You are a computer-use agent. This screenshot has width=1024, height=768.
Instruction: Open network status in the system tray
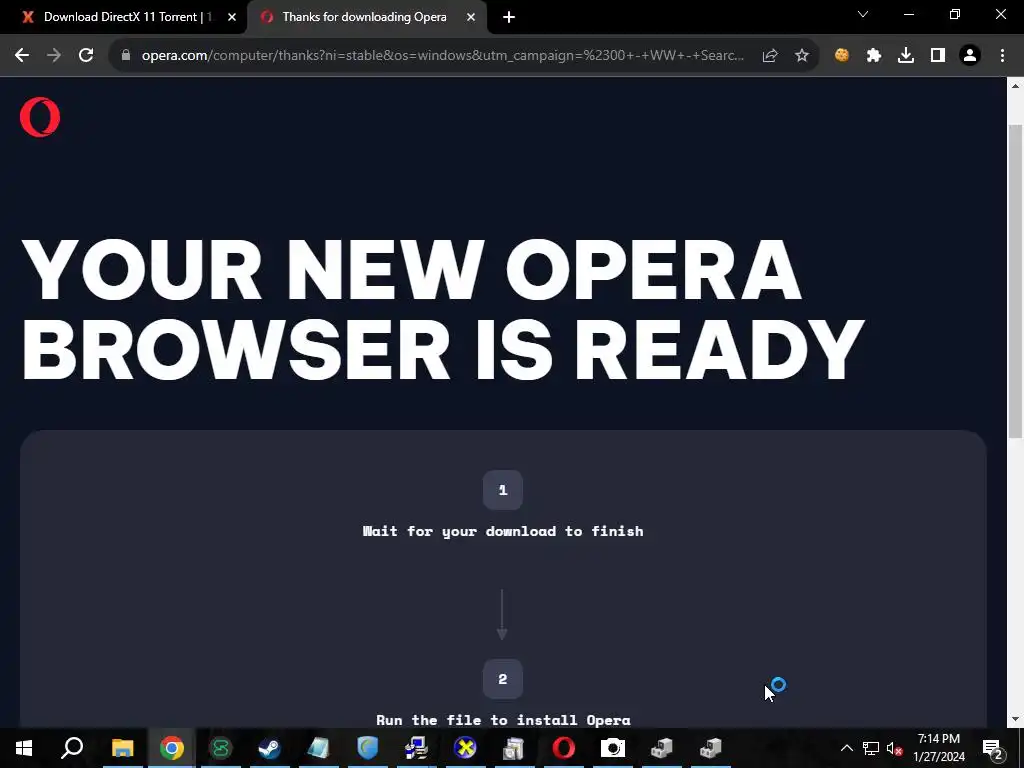pyautogui.click(x=871, y=748)
